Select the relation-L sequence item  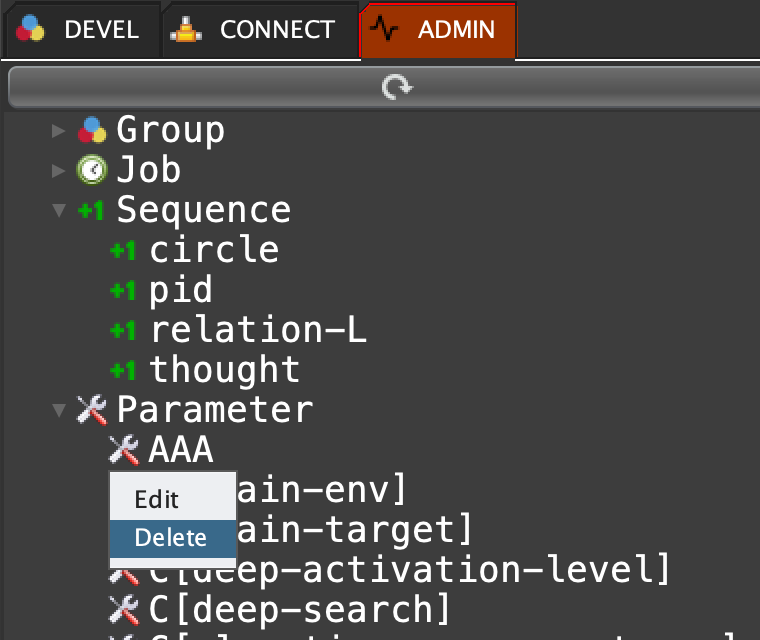point(258,330)
